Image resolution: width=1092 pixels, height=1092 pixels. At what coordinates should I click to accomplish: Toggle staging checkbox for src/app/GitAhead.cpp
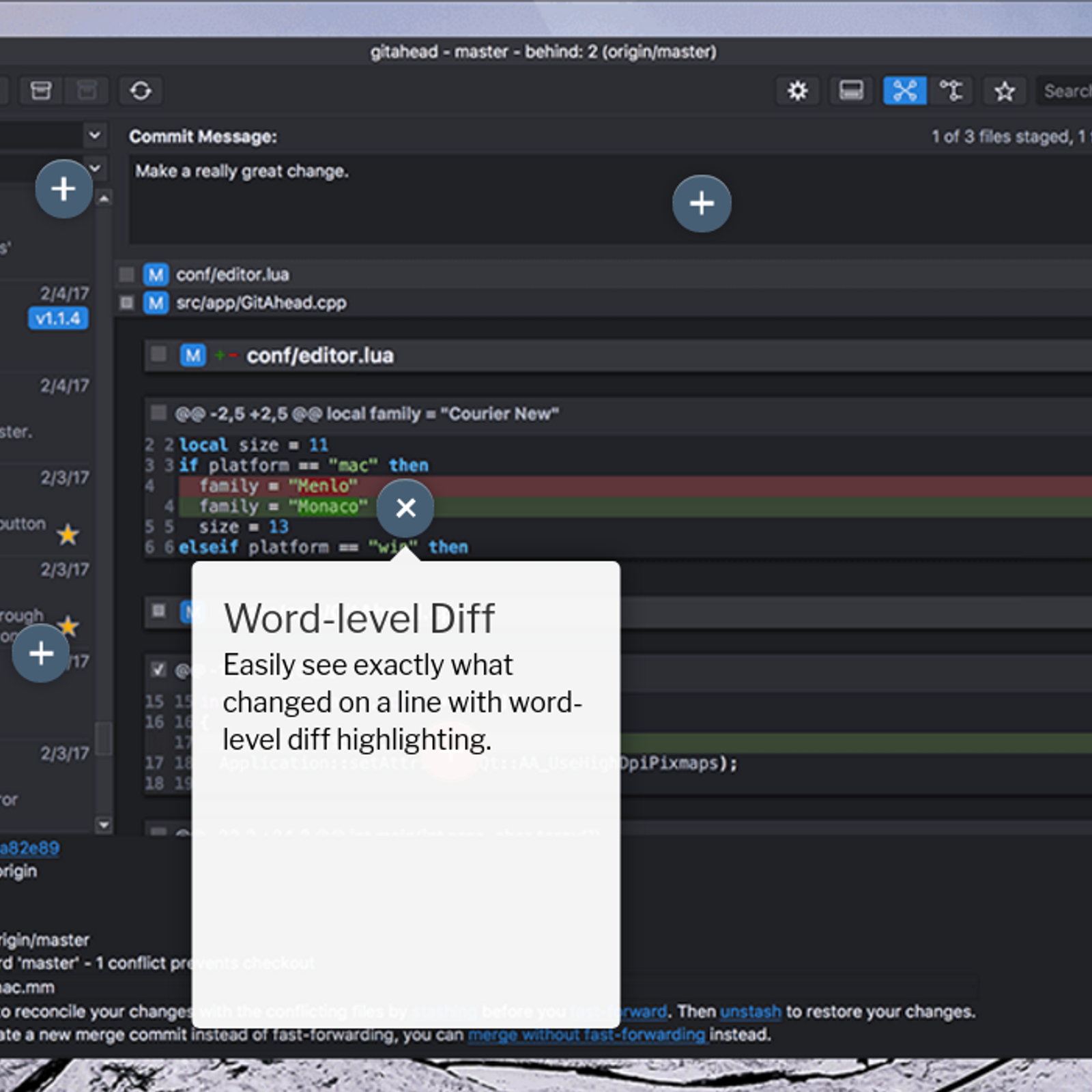point(127,302)
